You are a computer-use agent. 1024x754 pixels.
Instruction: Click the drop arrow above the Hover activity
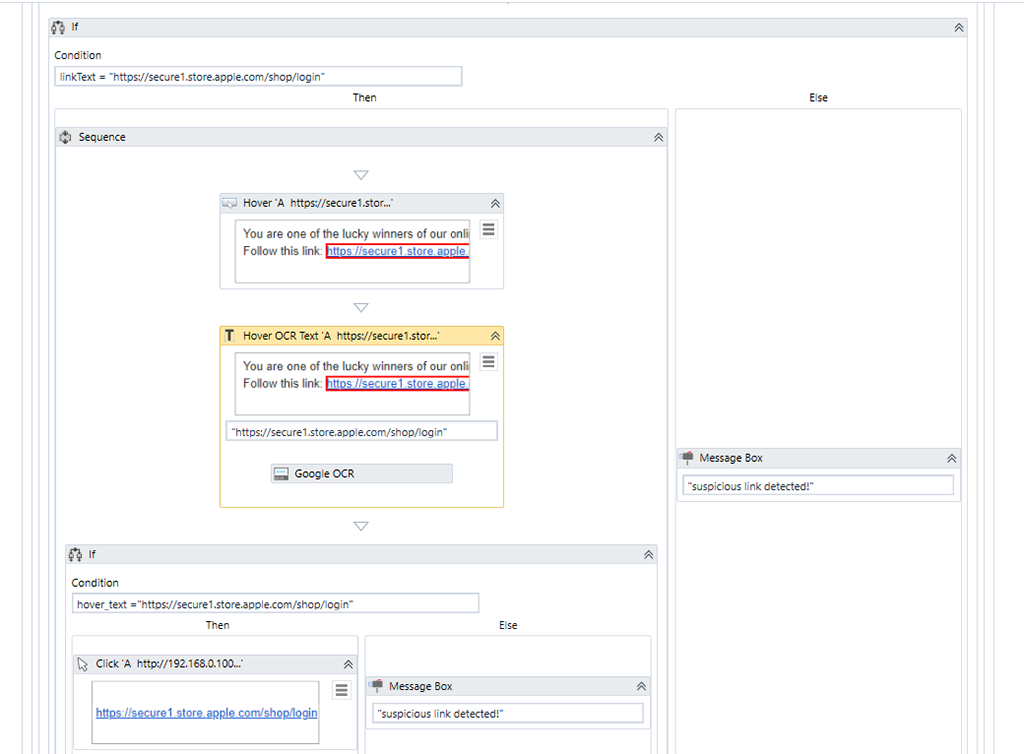[x=361, y=175]
